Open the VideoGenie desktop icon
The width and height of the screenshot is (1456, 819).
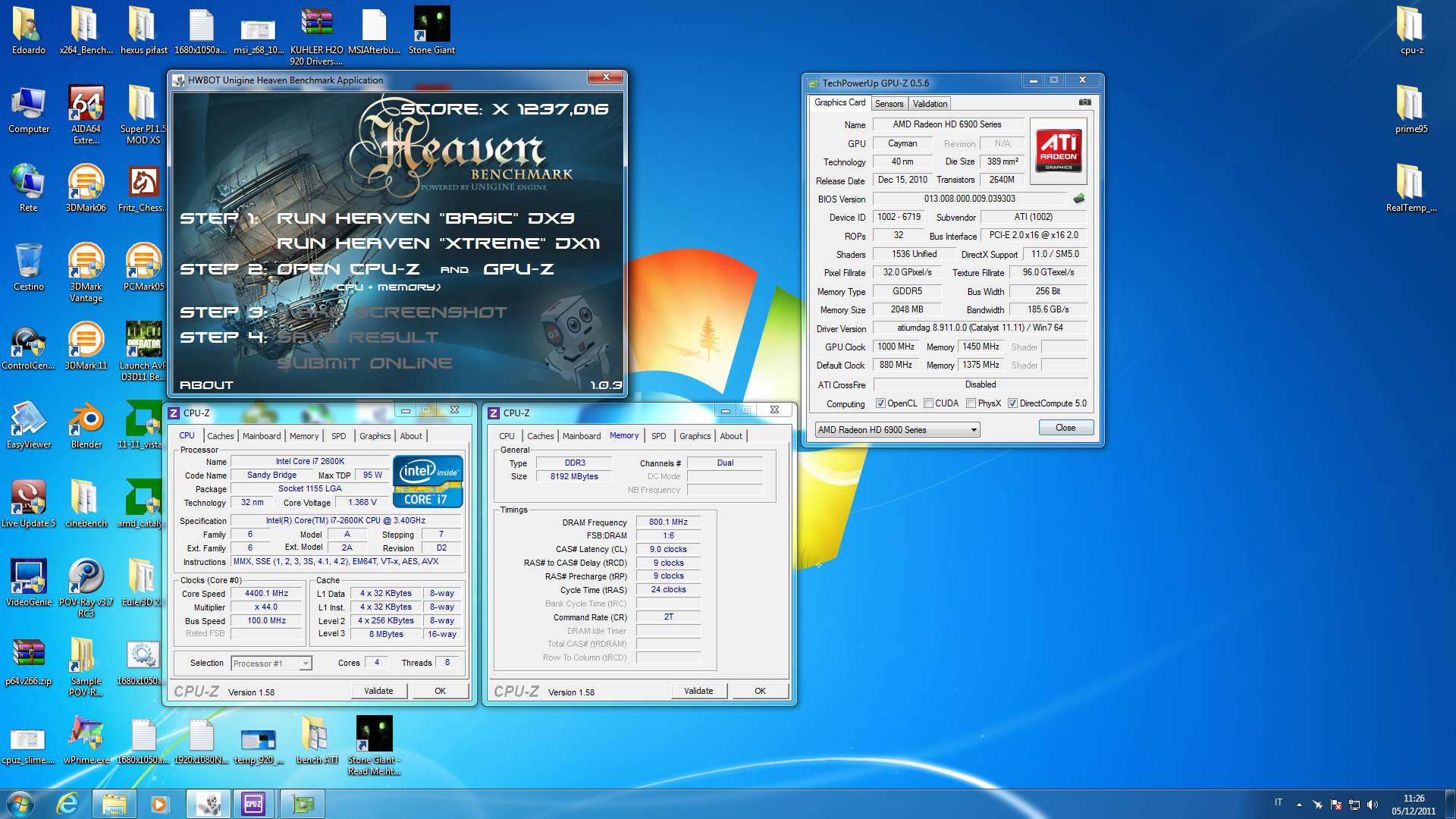pos(29,582)
